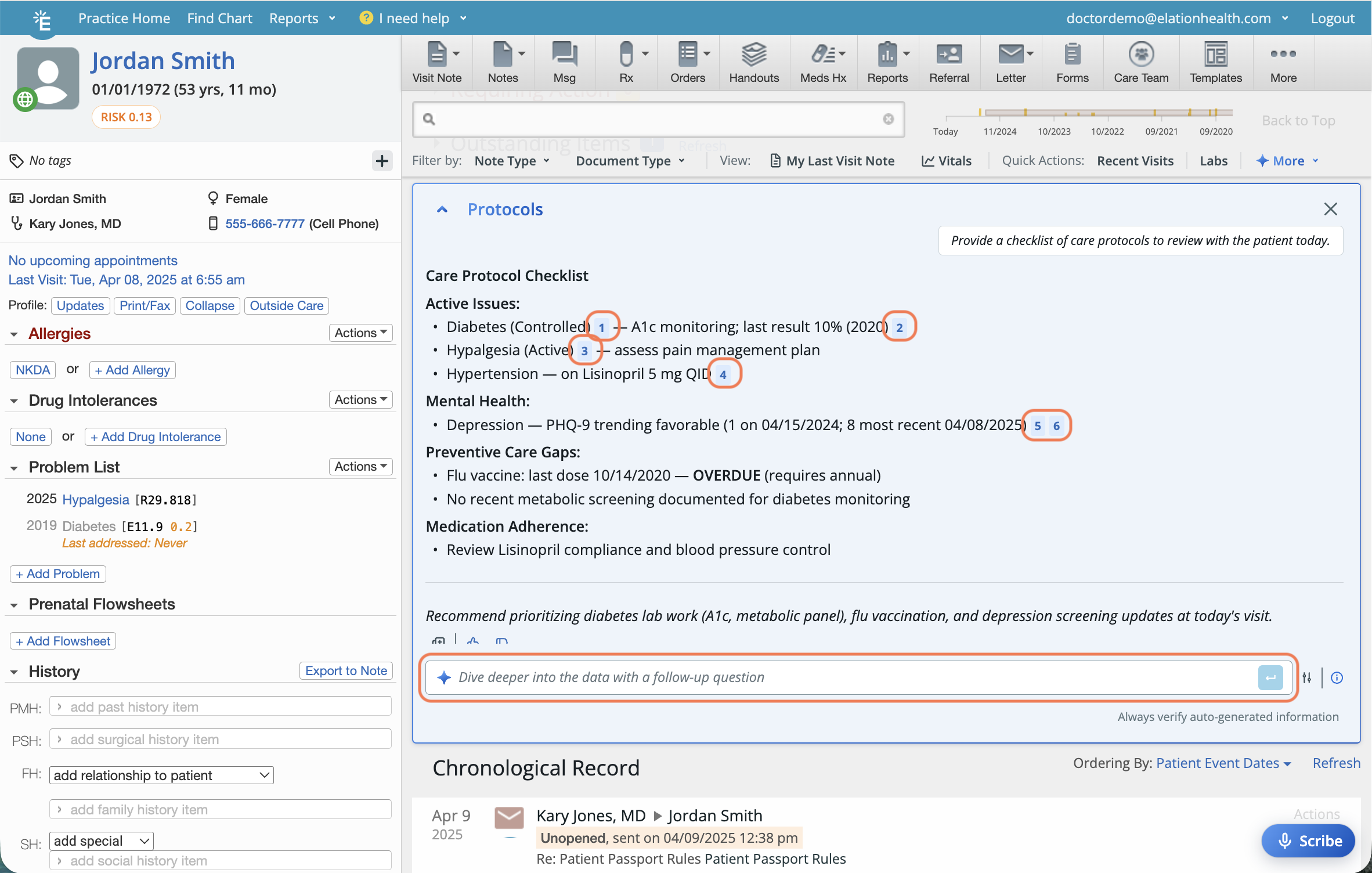1372x873 pixels.
Task: Open the family relationship to patient dropdown
Action: (161, 775)
